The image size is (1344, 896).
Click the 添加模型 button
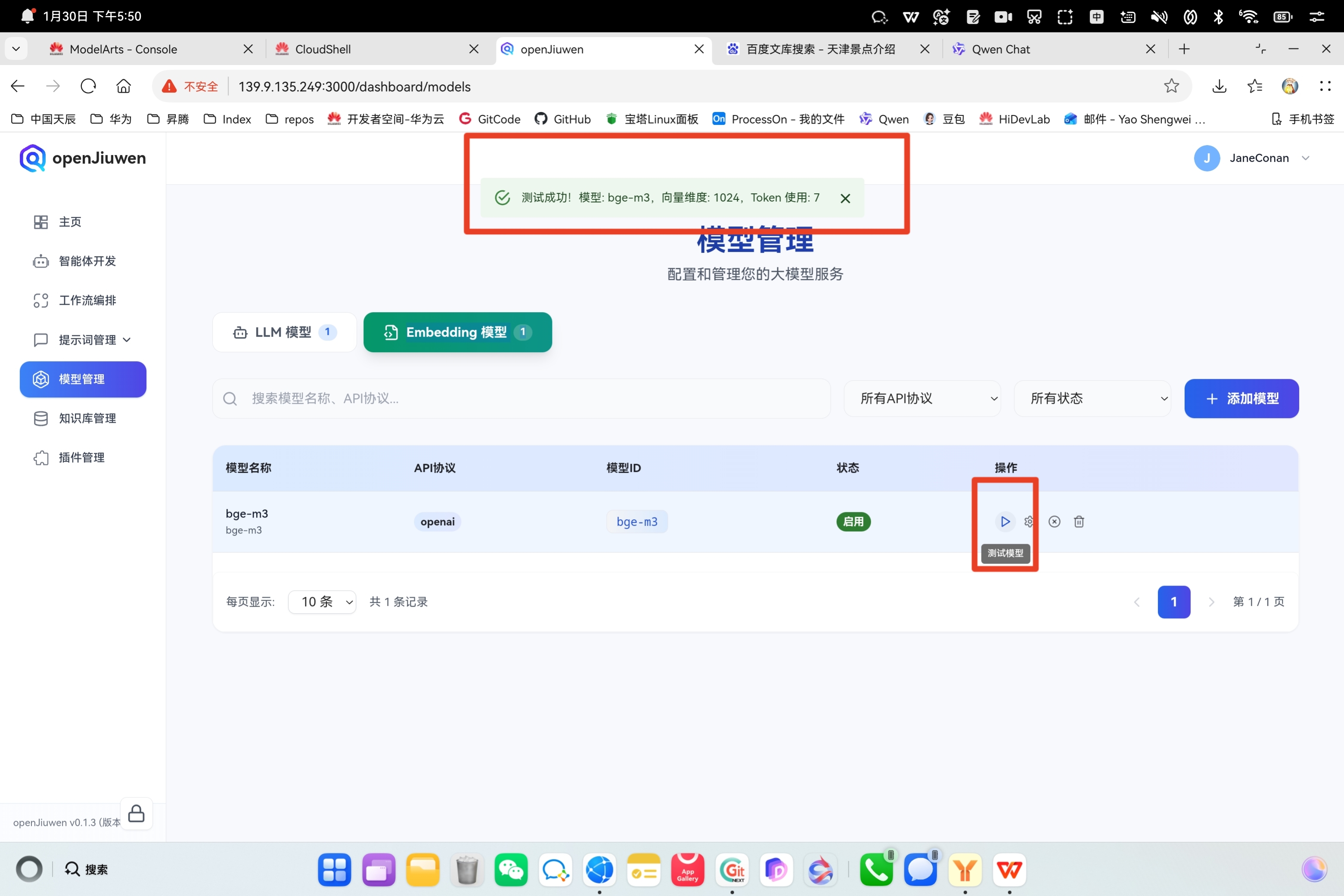pyautogui.click(x=1241, y=398)
